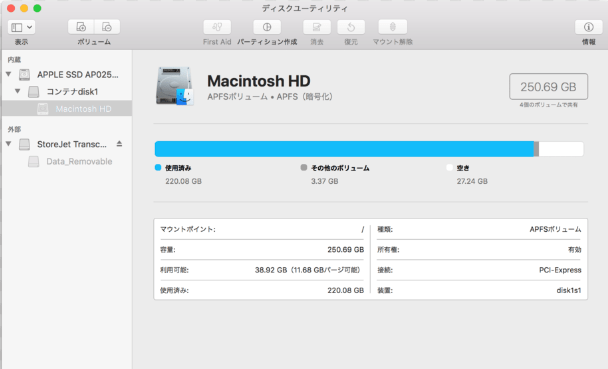Click the yellow minimize window button
The height and width of the screenshot is (369, 608).
pos(24,8)
